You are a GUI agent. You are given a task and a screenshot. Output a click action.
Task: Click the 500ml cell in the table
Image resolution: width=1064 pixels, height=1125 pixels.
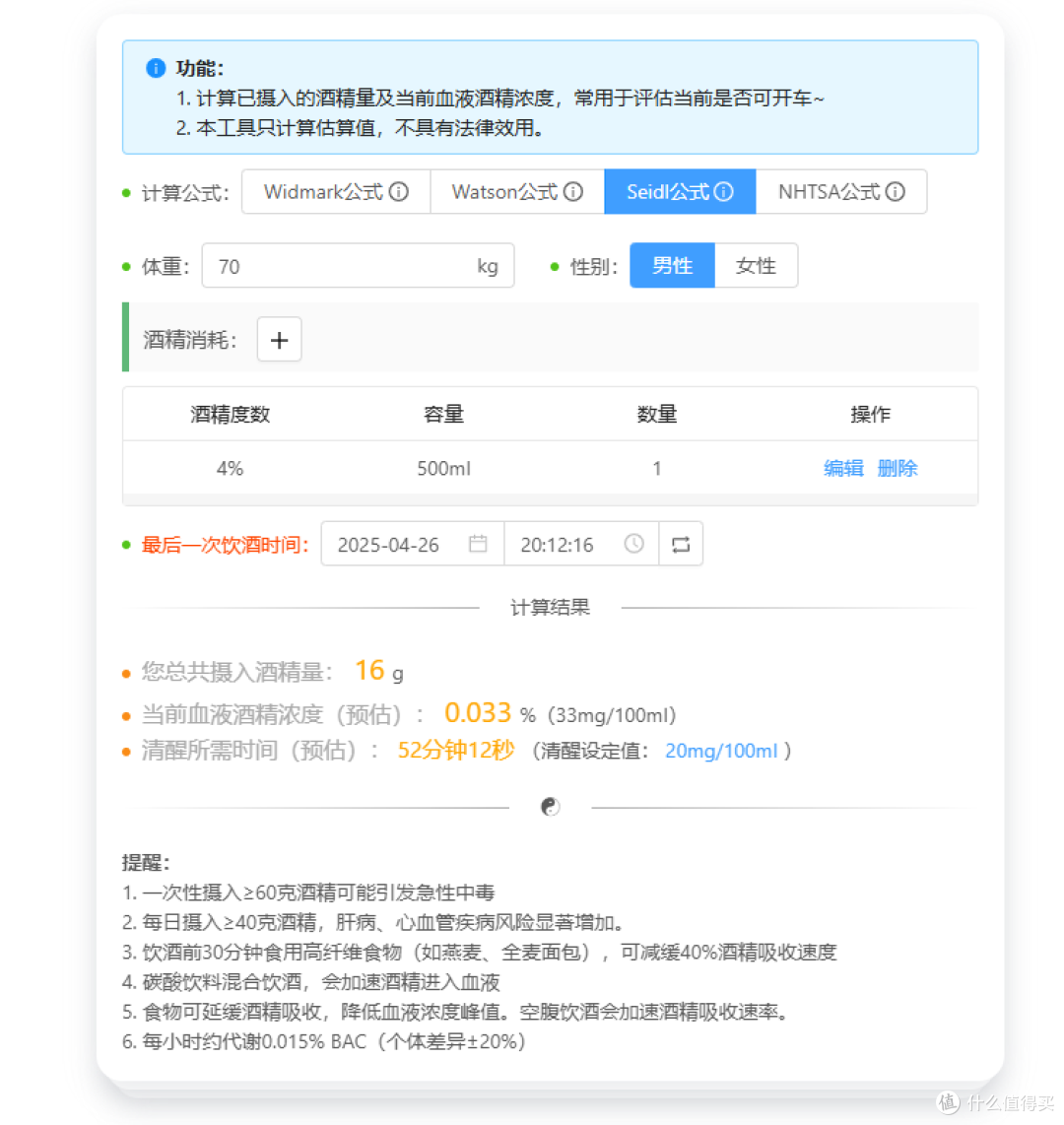(x=443, y=469)
